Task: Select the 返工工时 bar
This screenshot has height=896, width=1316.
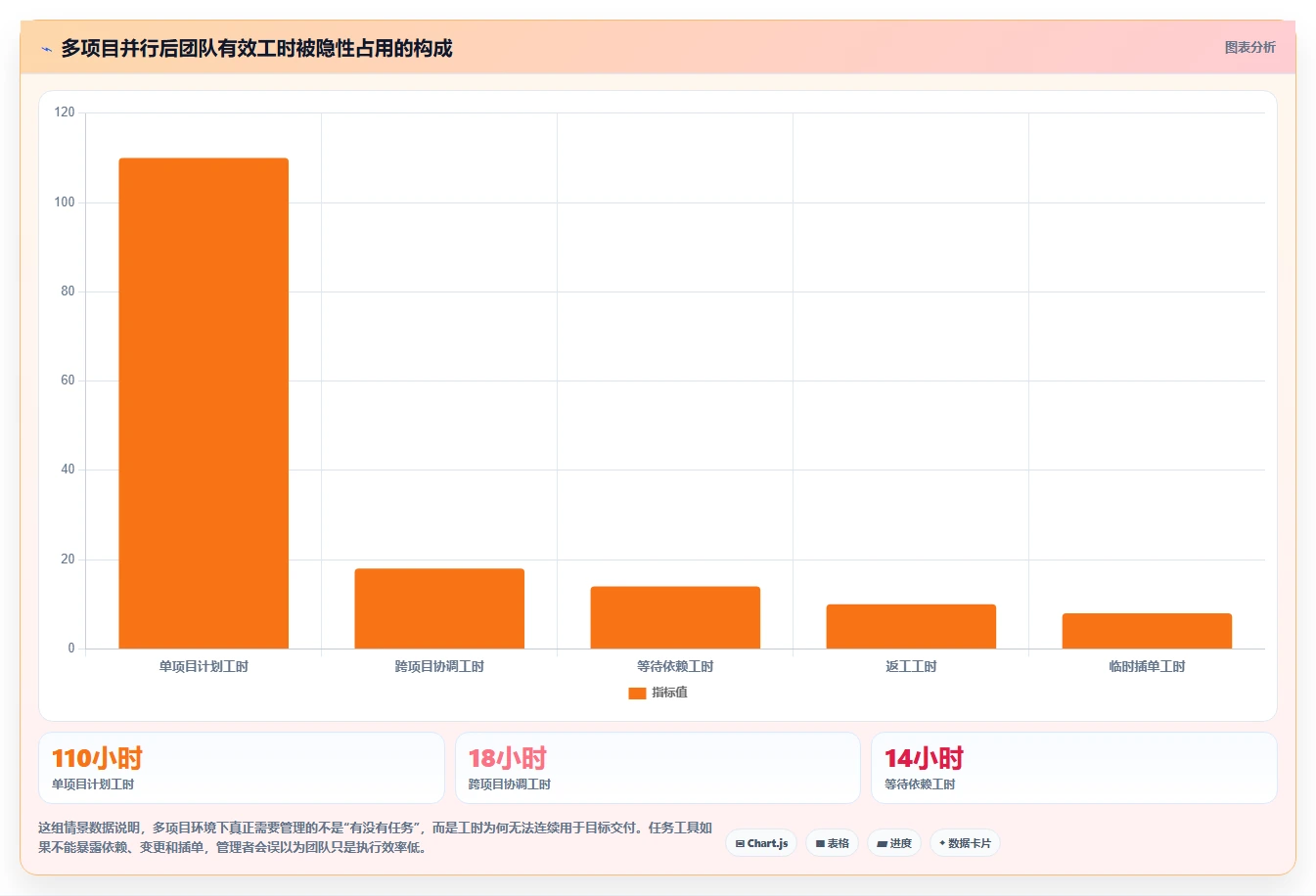Action: pyautogui.click(x=911, y=626)
